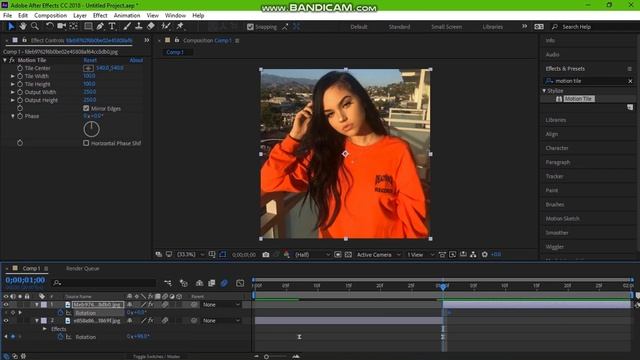Screen dimensions: 640x360
Task: Expand the Output Width property
Action: pos(13,92)
